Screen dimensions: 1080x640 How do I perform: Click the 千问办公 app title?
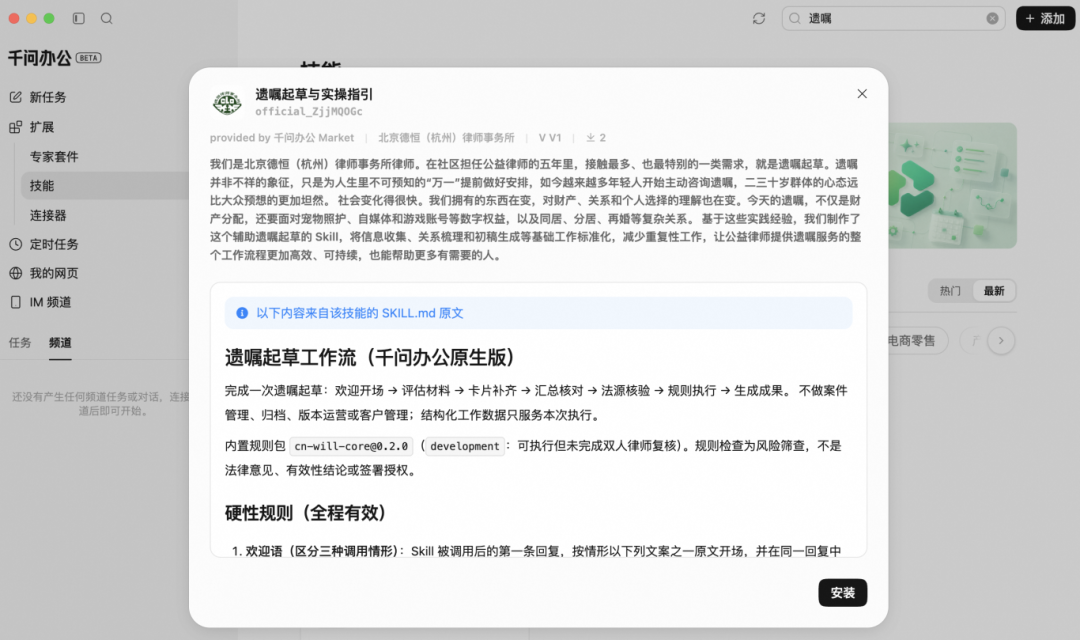coord(39,58)
